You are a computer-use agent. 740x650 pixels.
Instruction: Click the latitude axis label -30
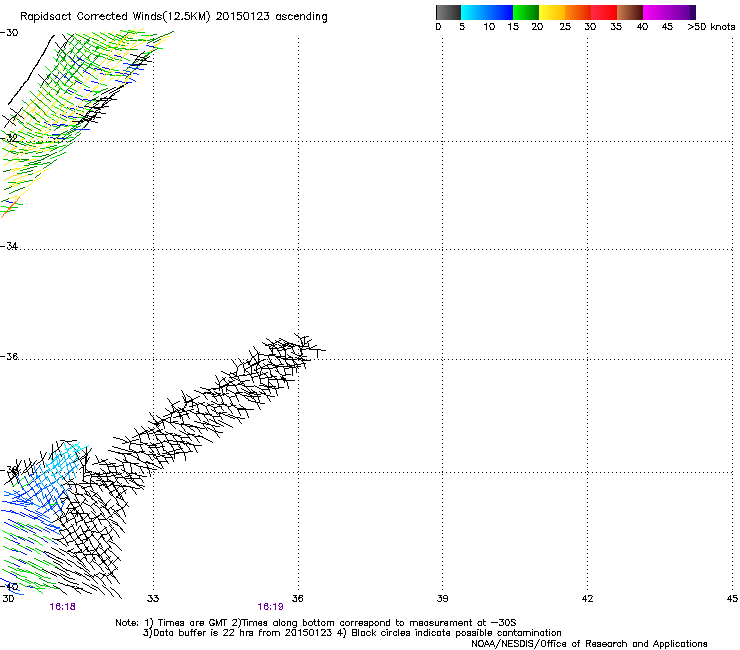pyautogui.click(x=9, y=33)
